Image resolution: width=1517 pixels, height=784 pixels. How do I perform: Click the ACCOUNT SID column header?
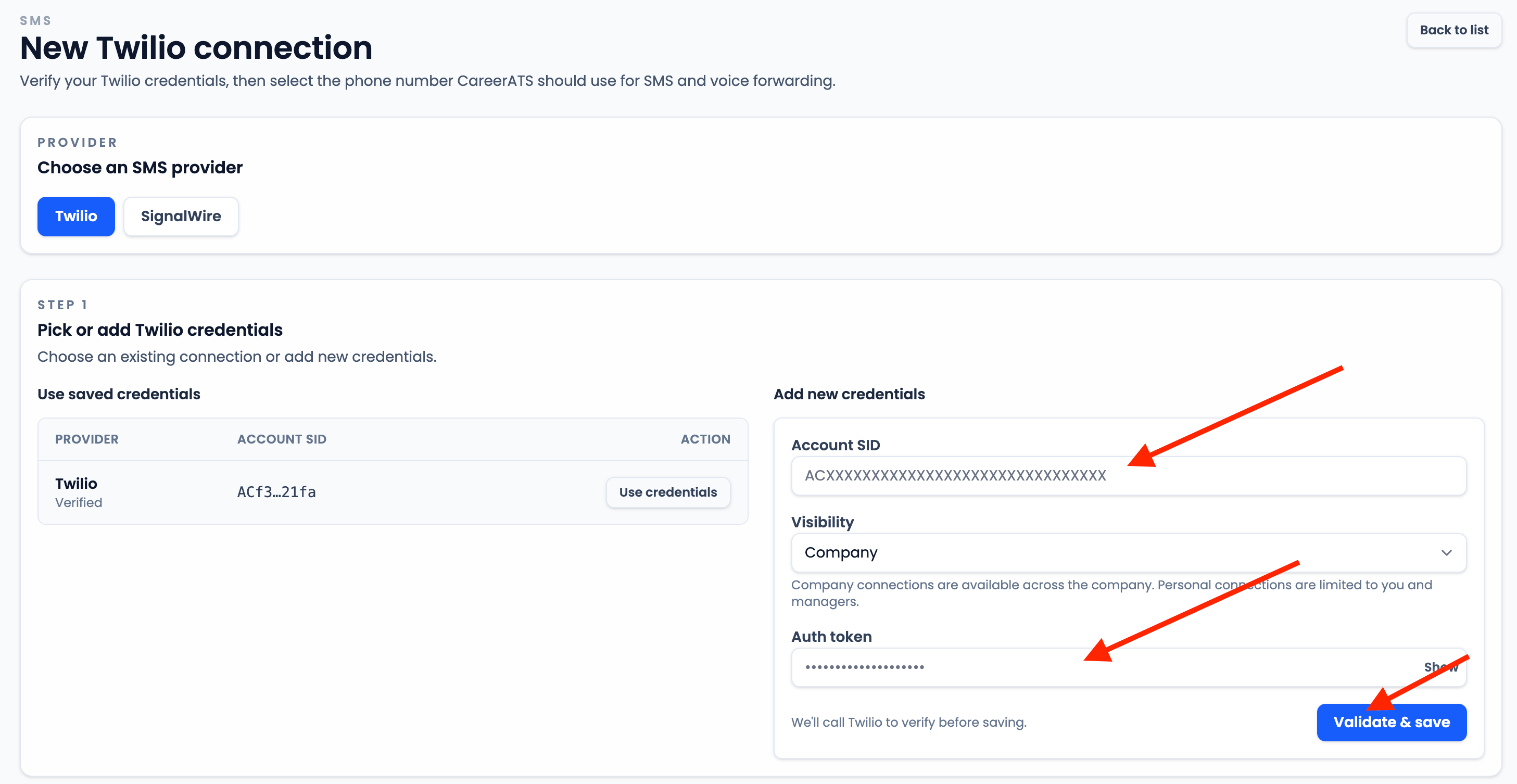(282, 439)
